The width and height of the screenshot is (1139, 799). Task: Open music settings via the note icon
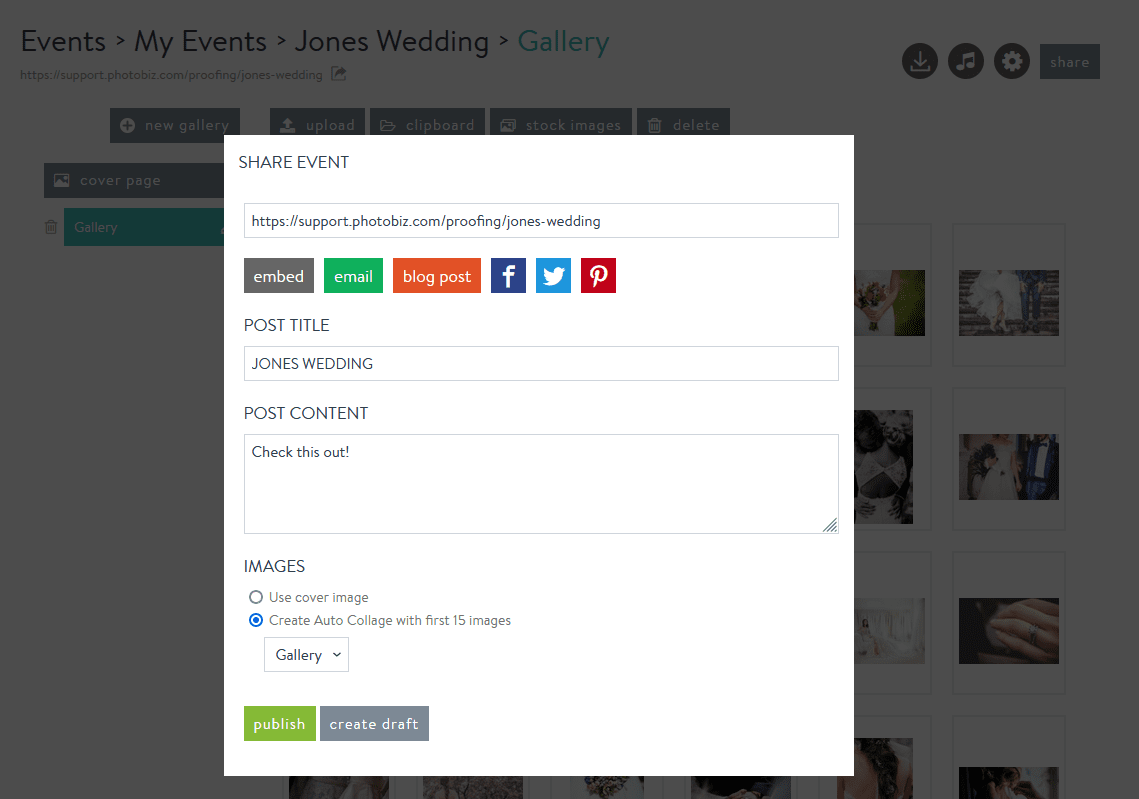coord(965,61)
